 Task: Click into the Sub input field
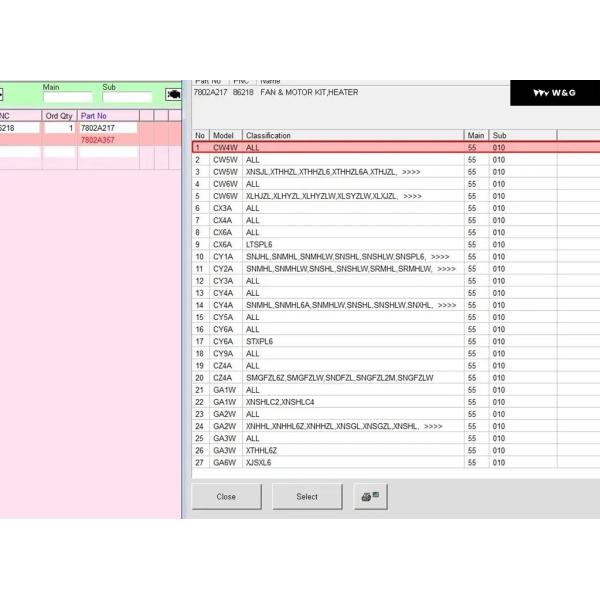[x=127, y=97]
